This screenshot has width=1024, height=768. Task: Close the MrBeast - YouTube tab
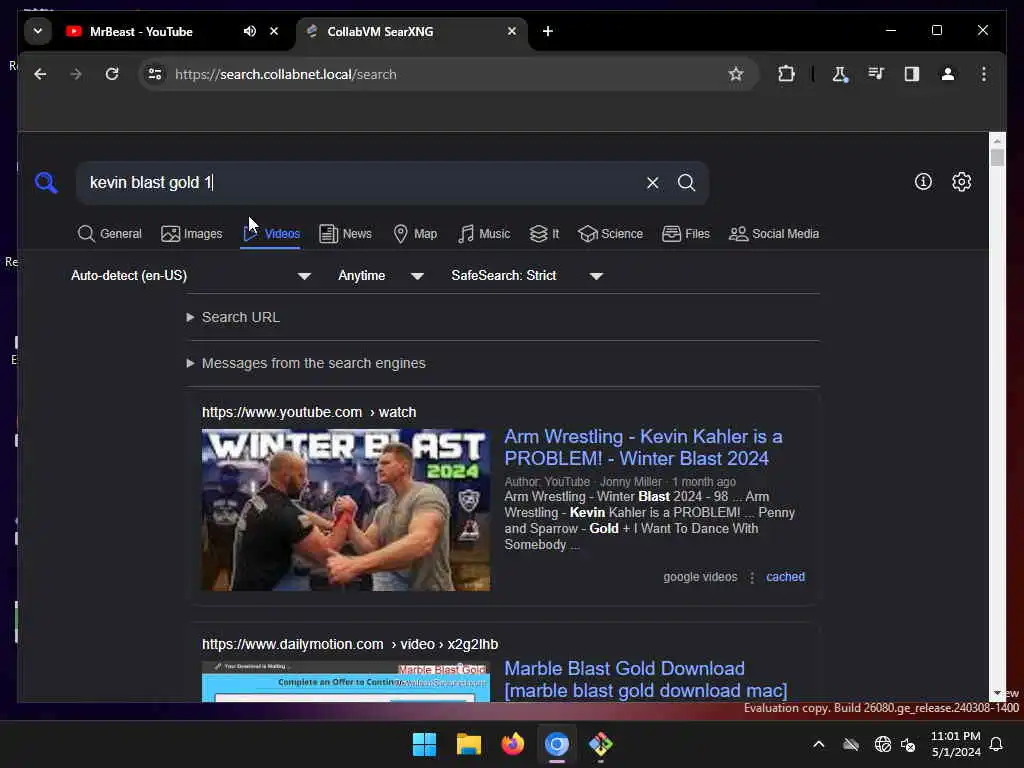pyautogui.click(x=274, y=31)
